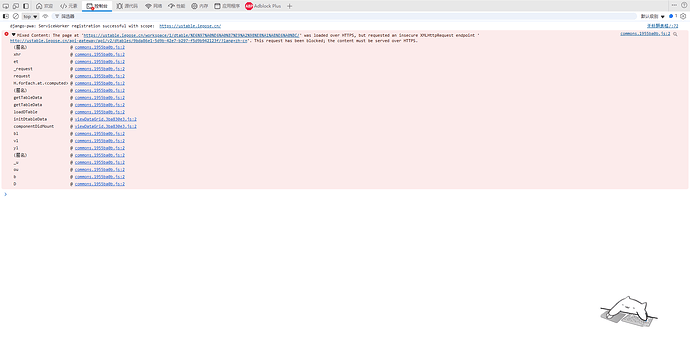
Task: Toggle the device emulation icon
Action: pos(16,6)
